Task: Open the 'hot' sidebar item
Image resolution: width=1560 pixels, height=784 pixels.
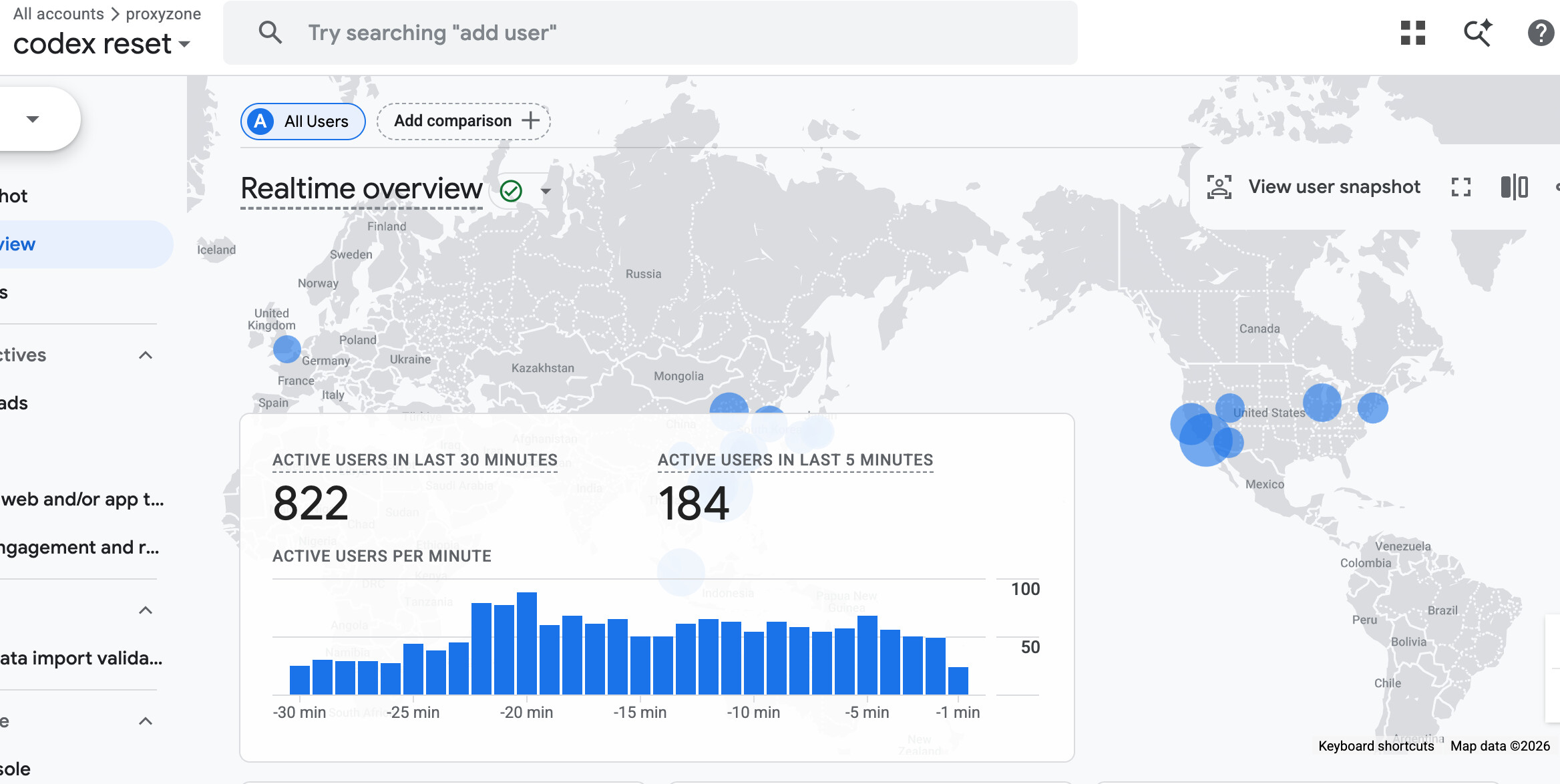Action: point(13,196)
